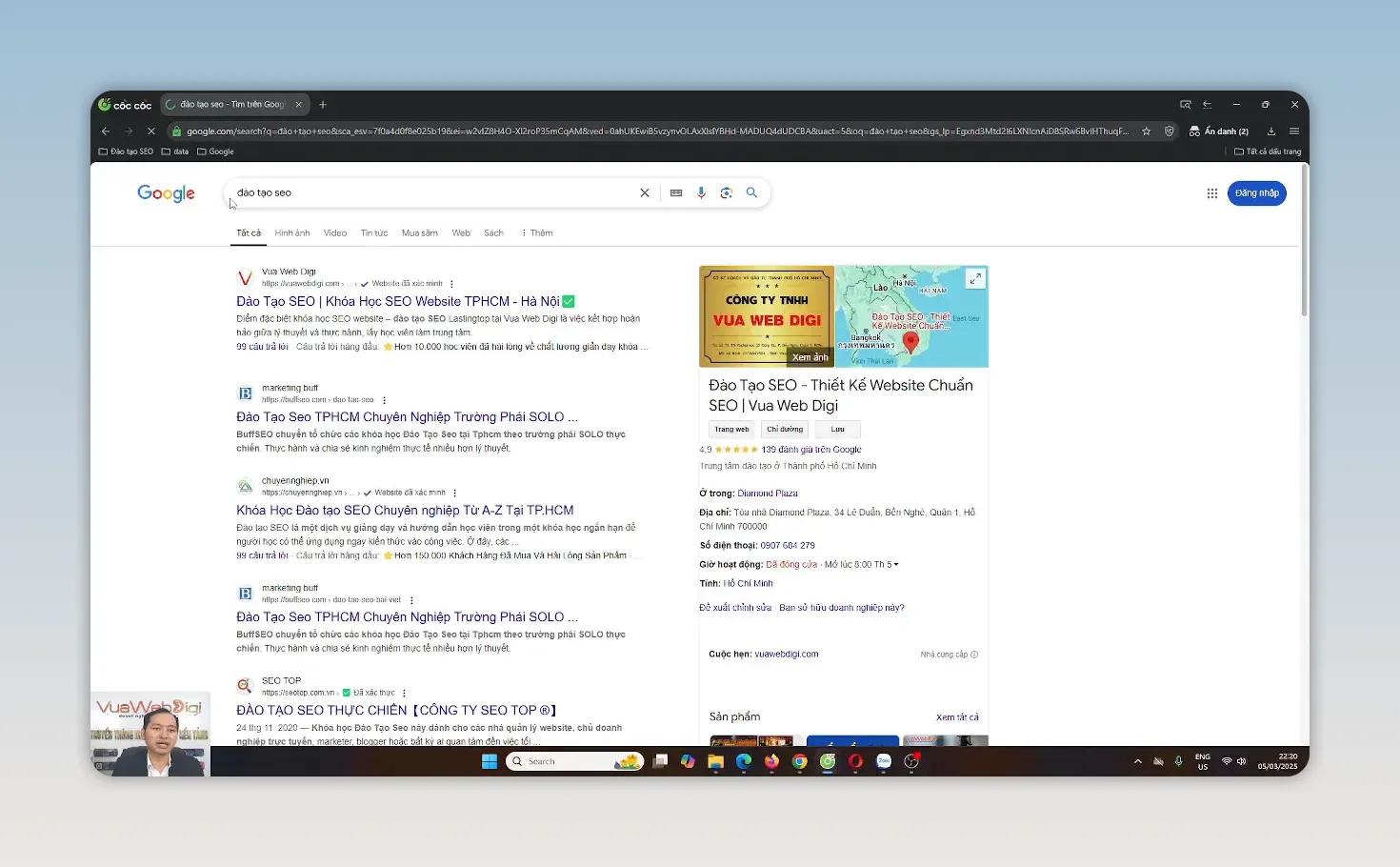This screenshot has height=867, width=1400.
Task: Open '139 đánh giá trên Google' reviews link
Action: pyautogui.click(x=811, y=450)
